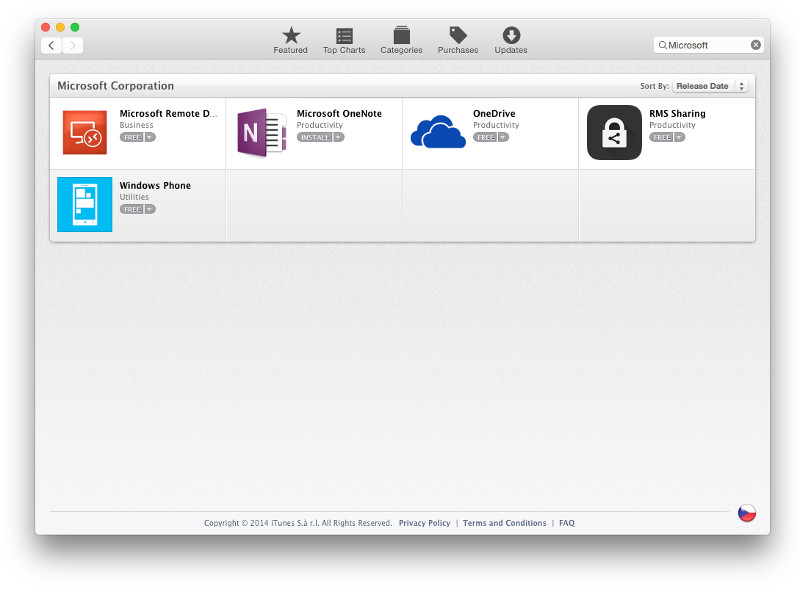Get Windows Phone with the FREE button
This screenshot has width=800, height=589.
tap(132, 209)
